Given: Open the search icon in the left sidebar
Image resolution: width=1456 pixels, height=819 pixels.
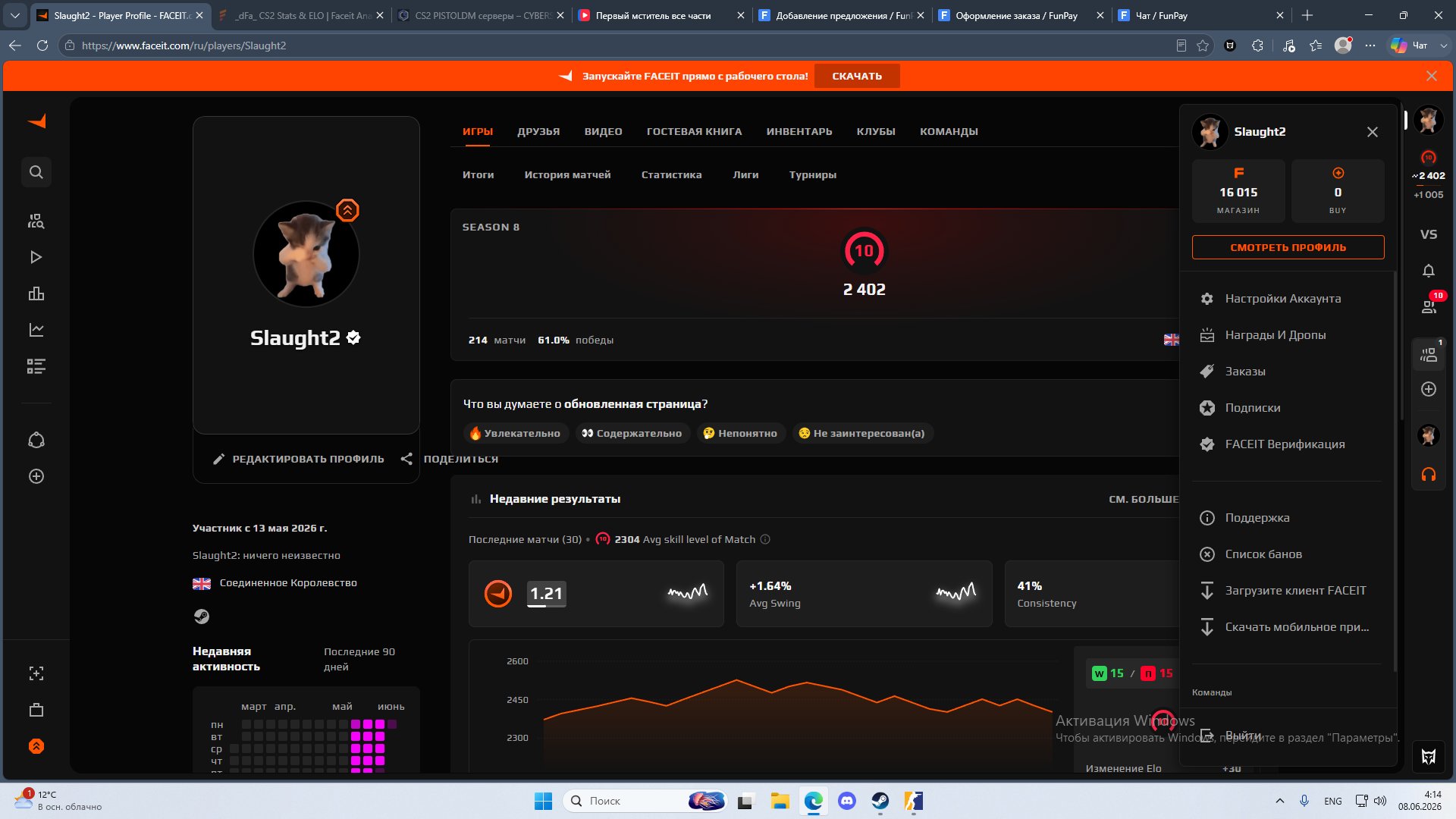Looking at the screenshot, I should [36, 172].
